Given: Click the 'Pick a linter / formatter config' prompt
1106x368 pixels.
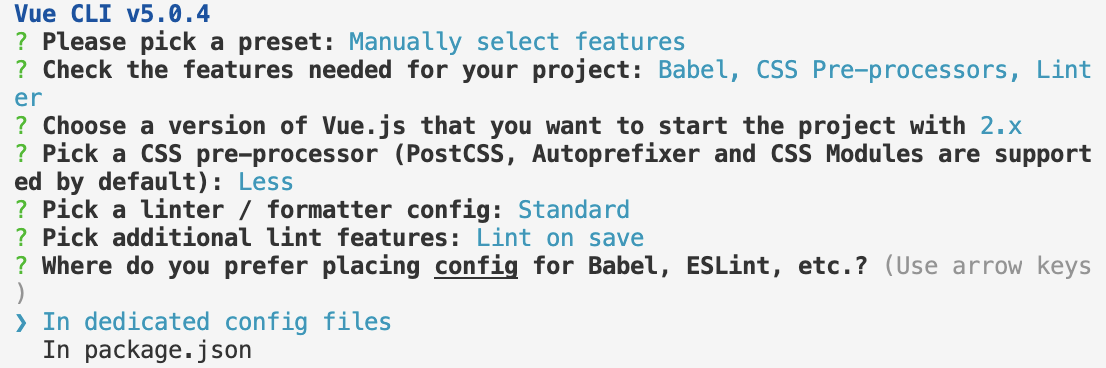Looking at the screenshot, I should 274,209.
